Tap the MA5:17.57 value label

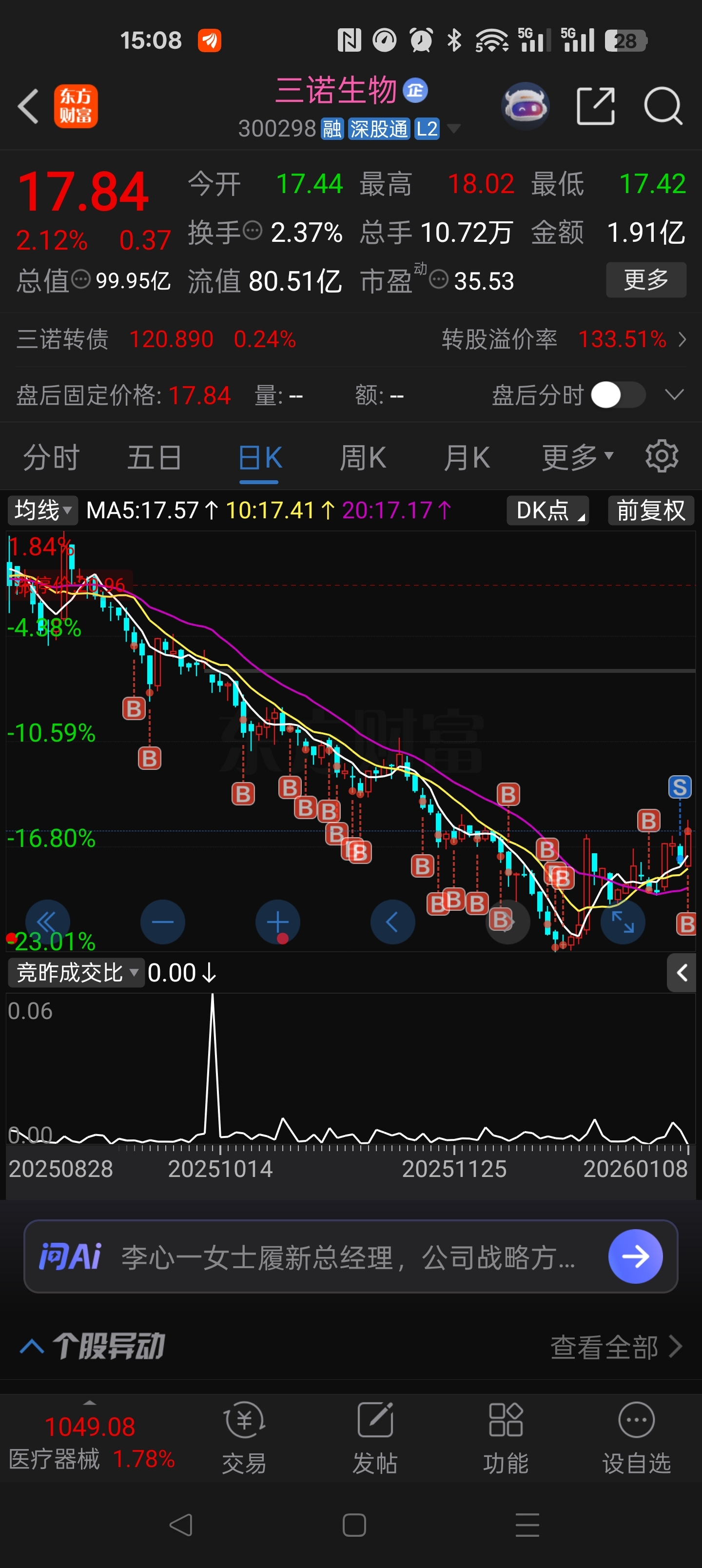pyautogui.click(x=142, y=510)
